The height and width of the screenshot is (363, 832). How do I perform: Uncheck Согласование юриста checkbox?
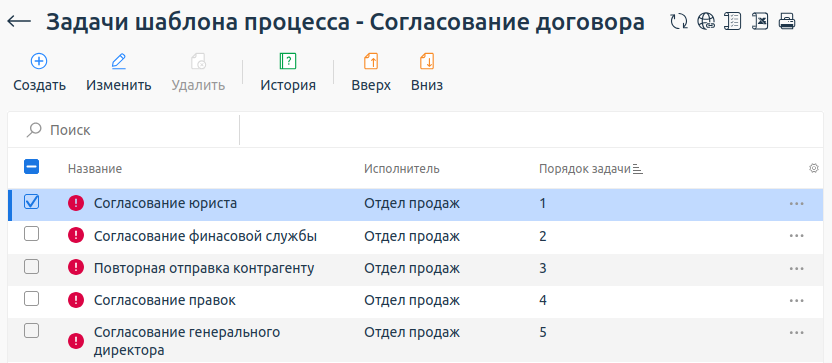click(x=32, y=202)
